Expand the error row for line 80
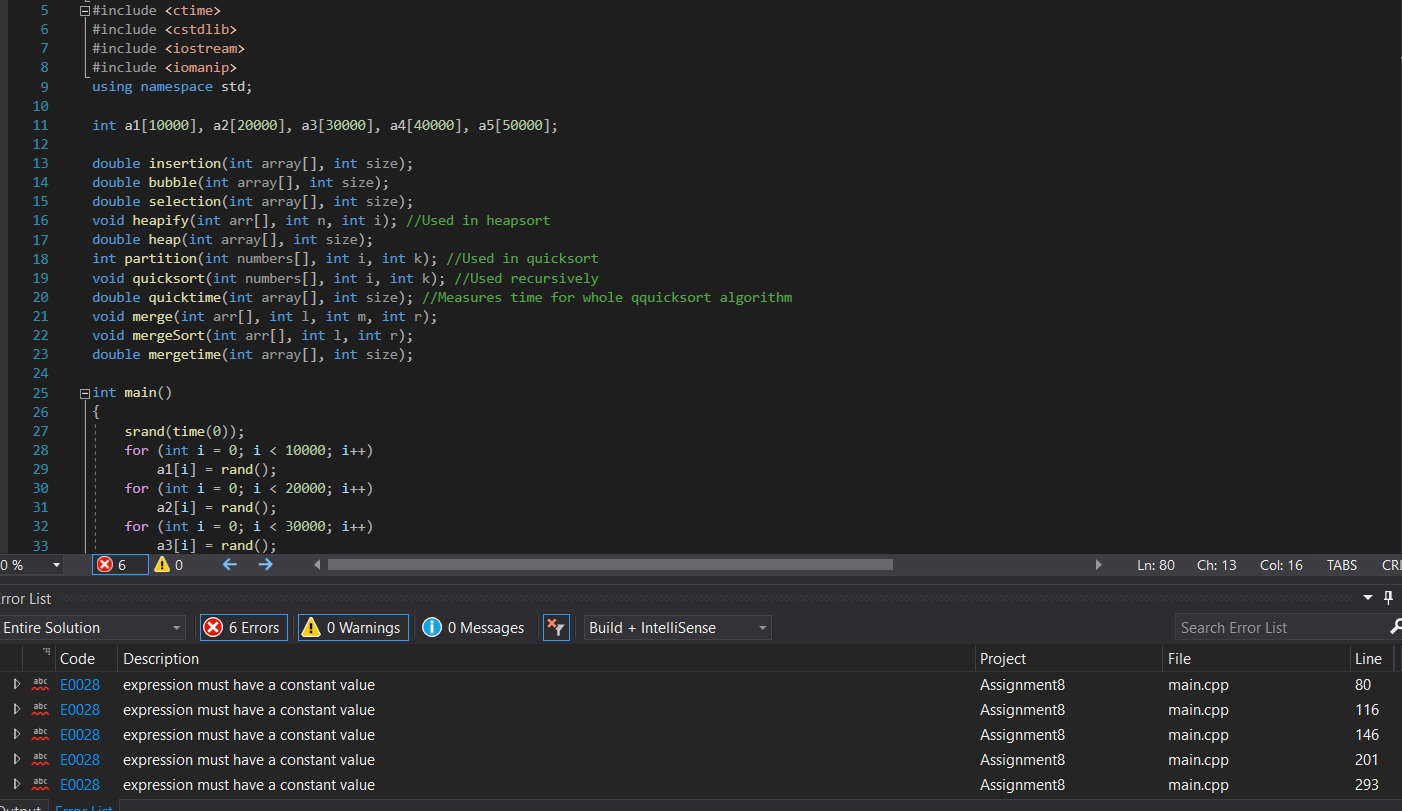 16,685
